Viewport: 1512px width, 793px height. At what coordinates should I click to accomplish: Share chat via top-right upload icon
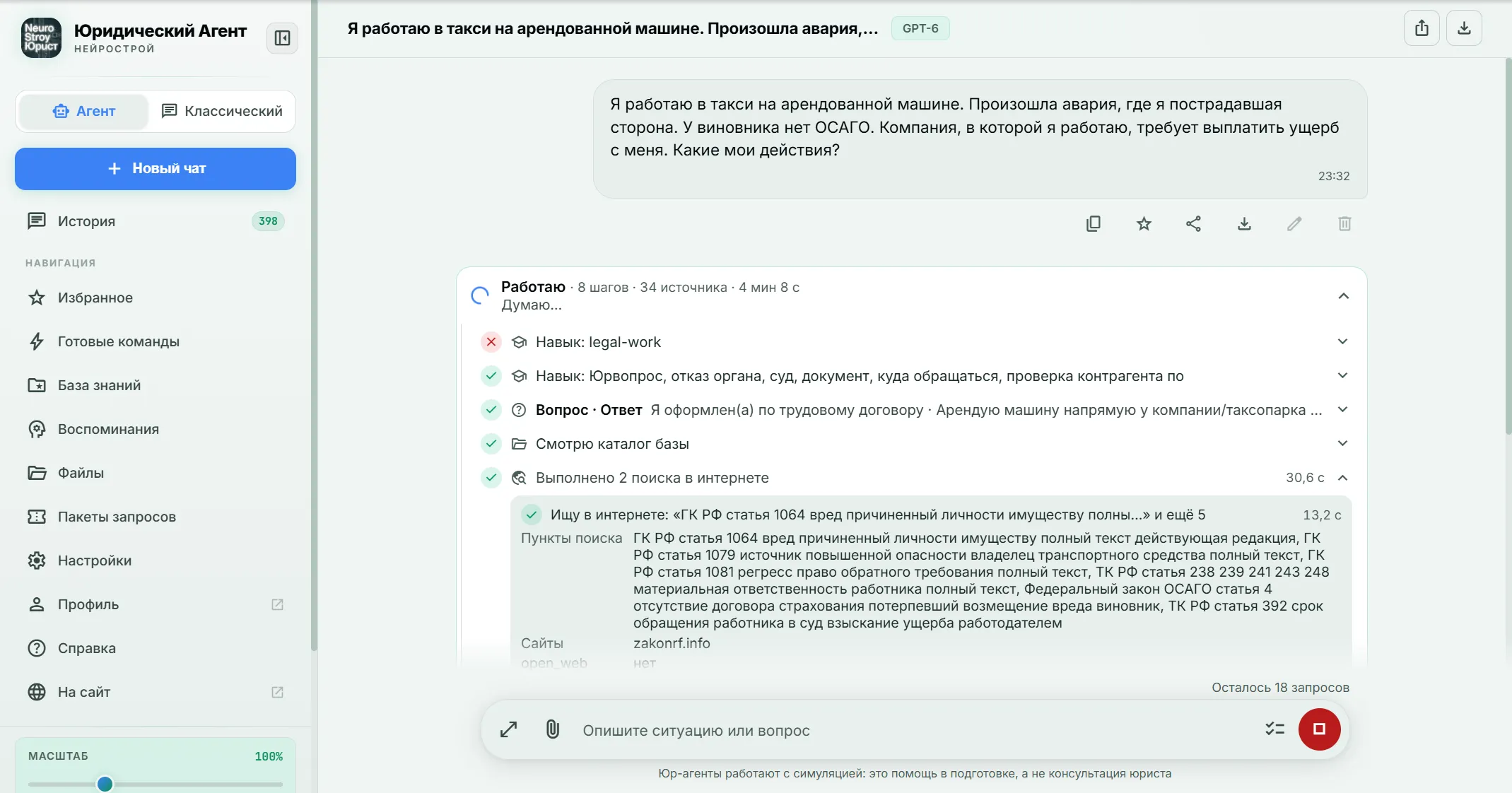pos(1422,28)
